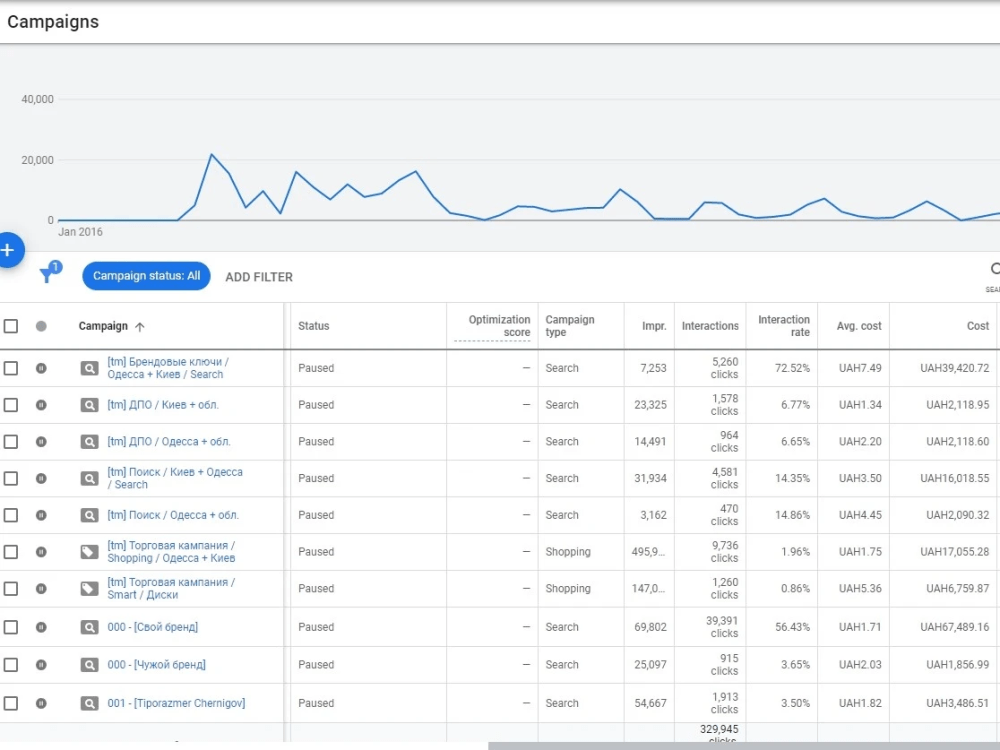Tick the select-all checkbox in table header
The width and height of the screenshot is (1000, 750).
11,327
